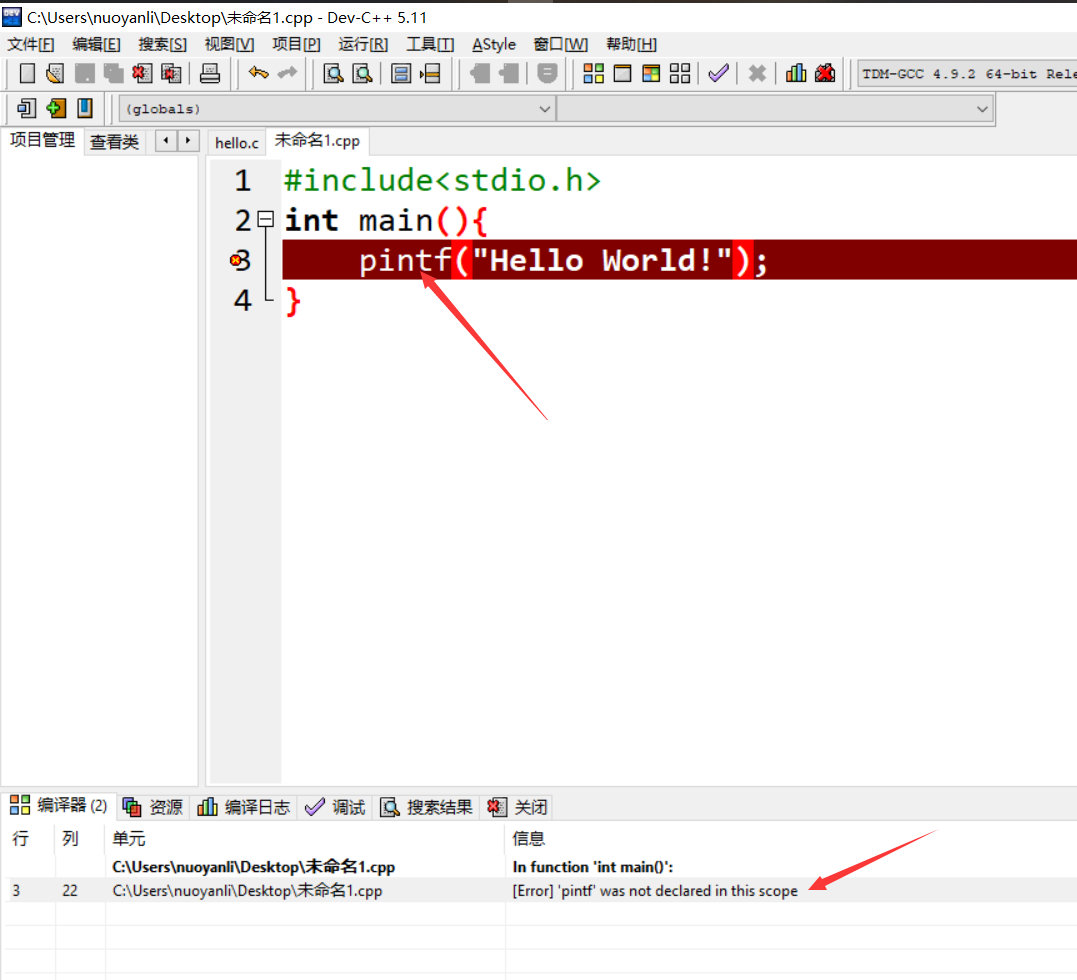Click the Compile and Run icon
1077x980 pixels.
(x=651, y=73)
